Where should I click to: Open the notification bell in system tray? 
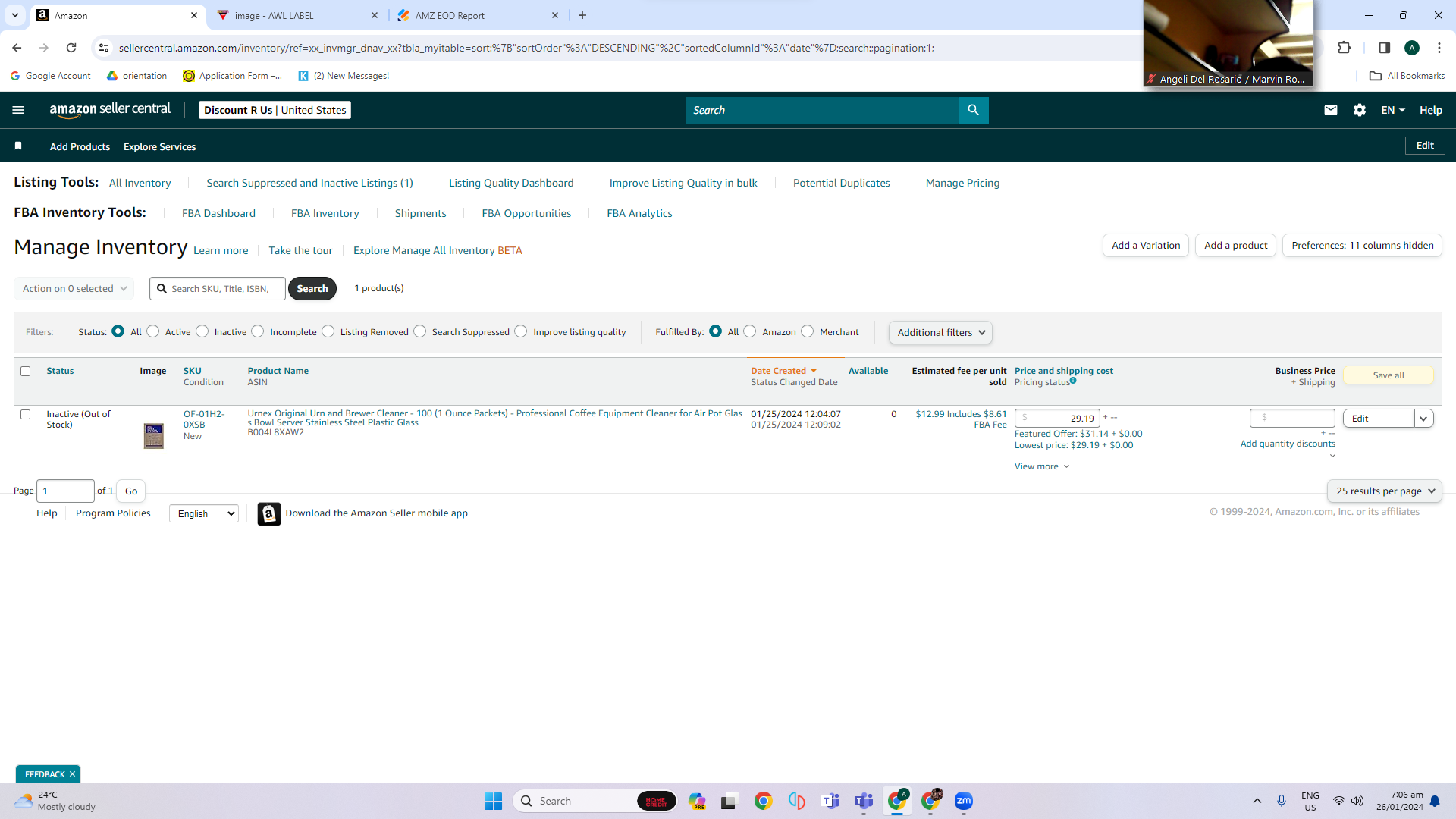pos(1435,801)
